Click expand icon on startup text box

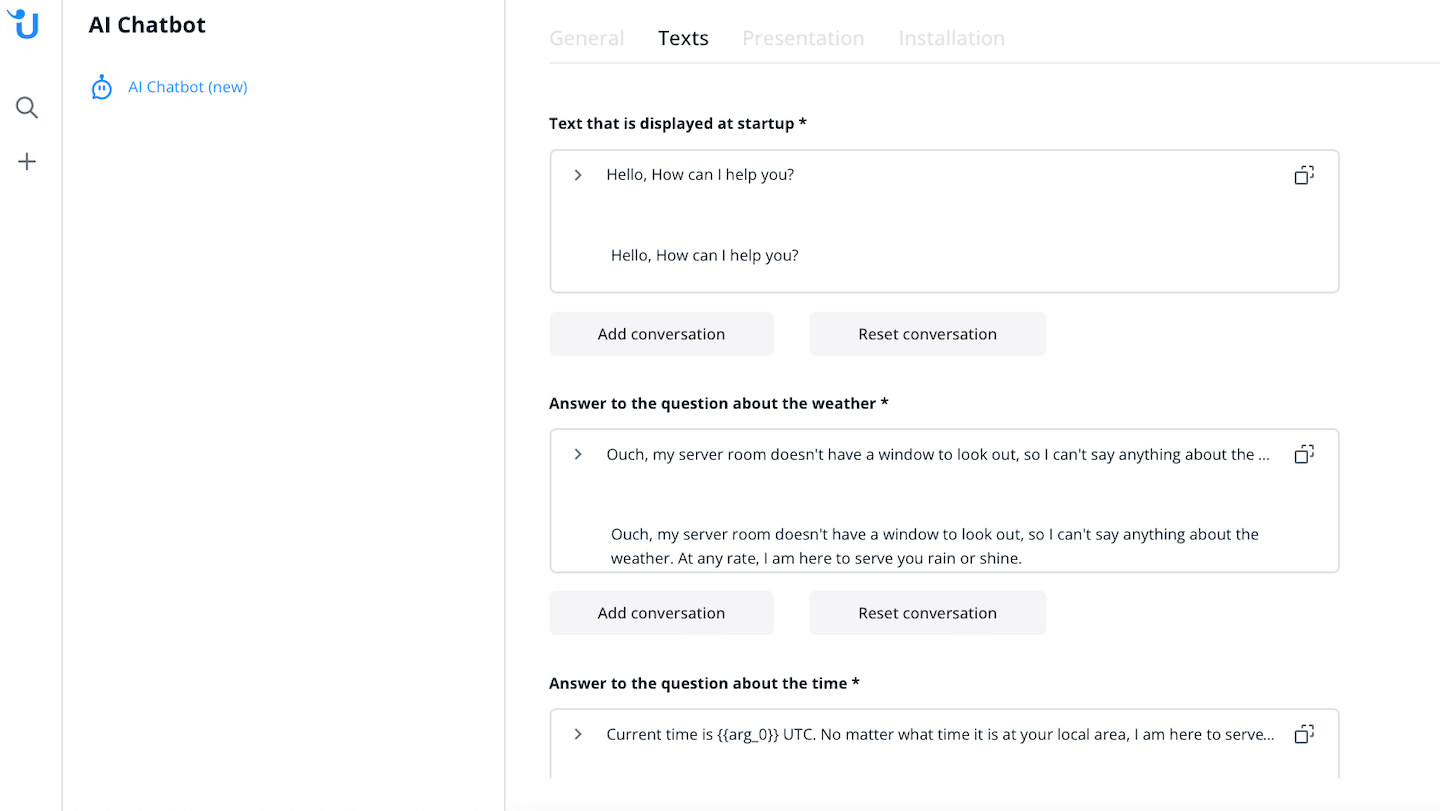(1304, 175)
